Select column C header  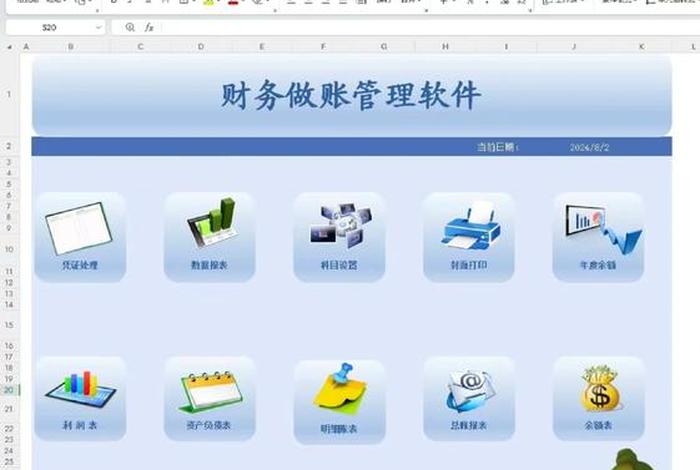point(141,46)
